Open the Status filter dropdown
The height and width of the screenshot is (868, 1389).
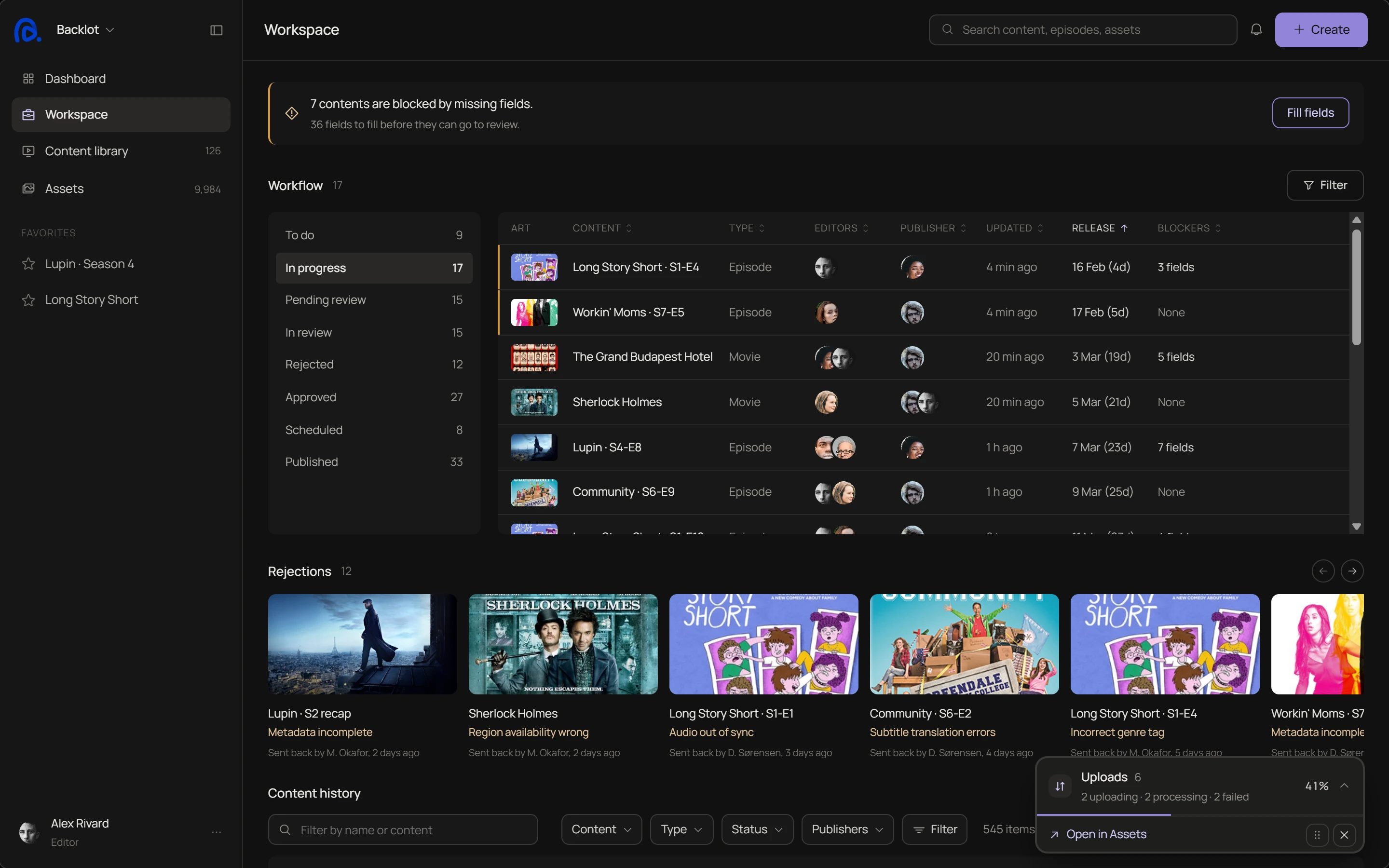[757, 829]
